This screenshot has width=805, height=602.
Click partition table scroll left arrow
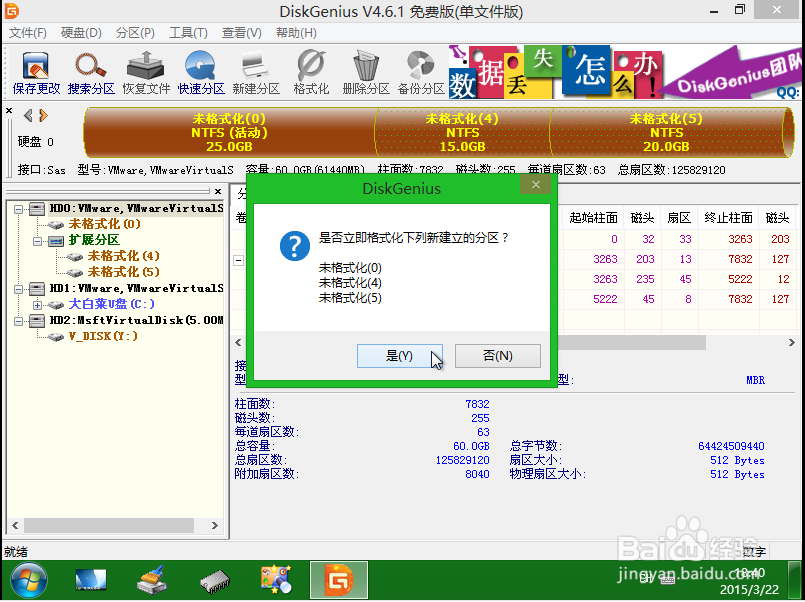[238, 343]
